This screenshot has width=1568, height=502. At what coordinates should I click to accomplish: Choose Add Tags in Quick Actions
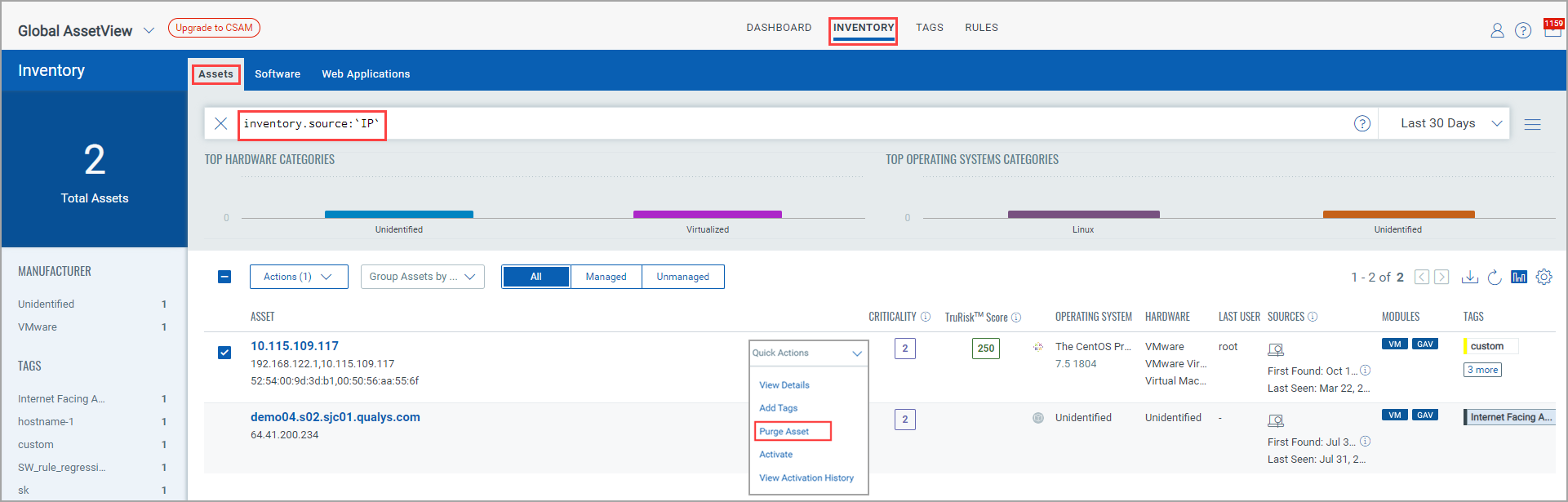(779, 408)
